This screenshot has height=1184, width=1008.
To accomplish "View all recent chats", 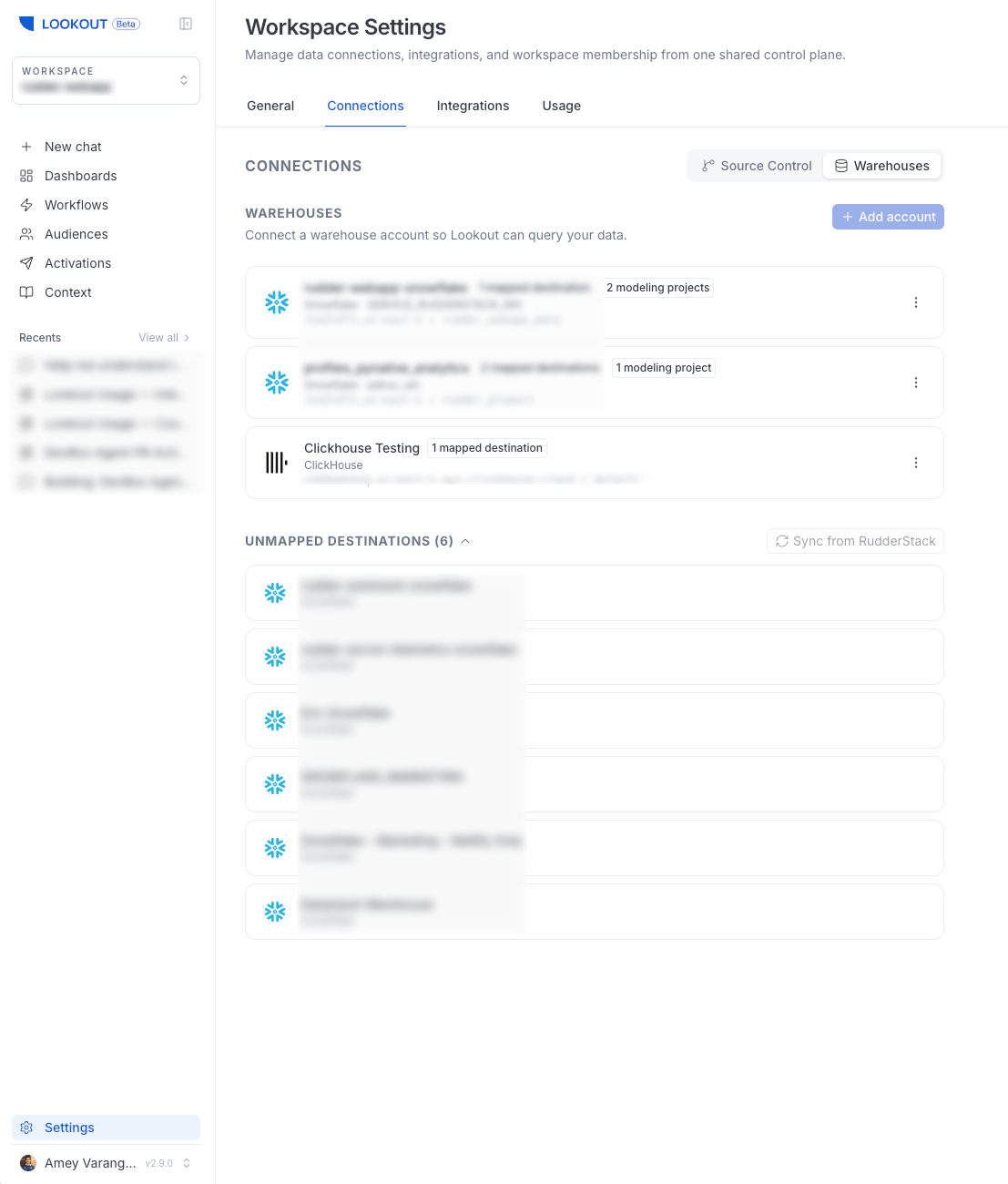I will click(164, 338).
